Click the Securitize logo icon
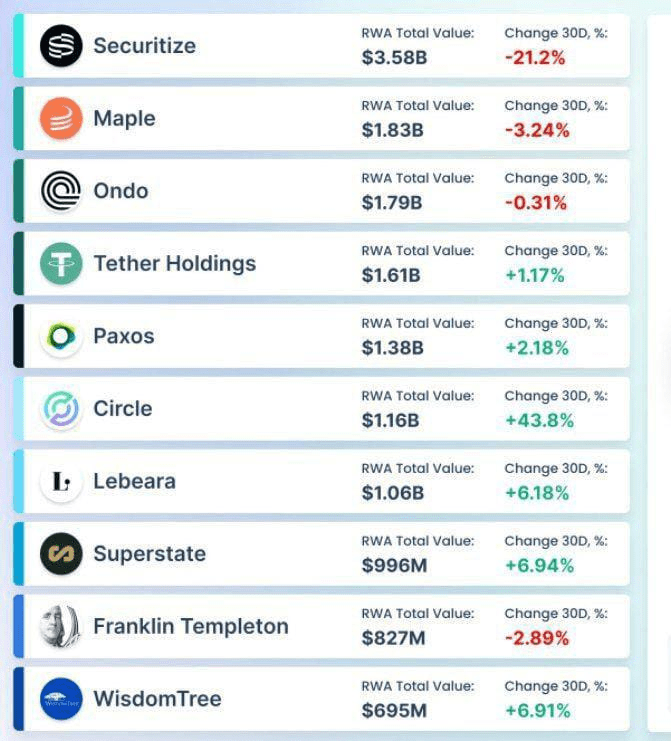The width and height of the screenshot is (671, 741). pyautogui.click(x=61, y=46)
